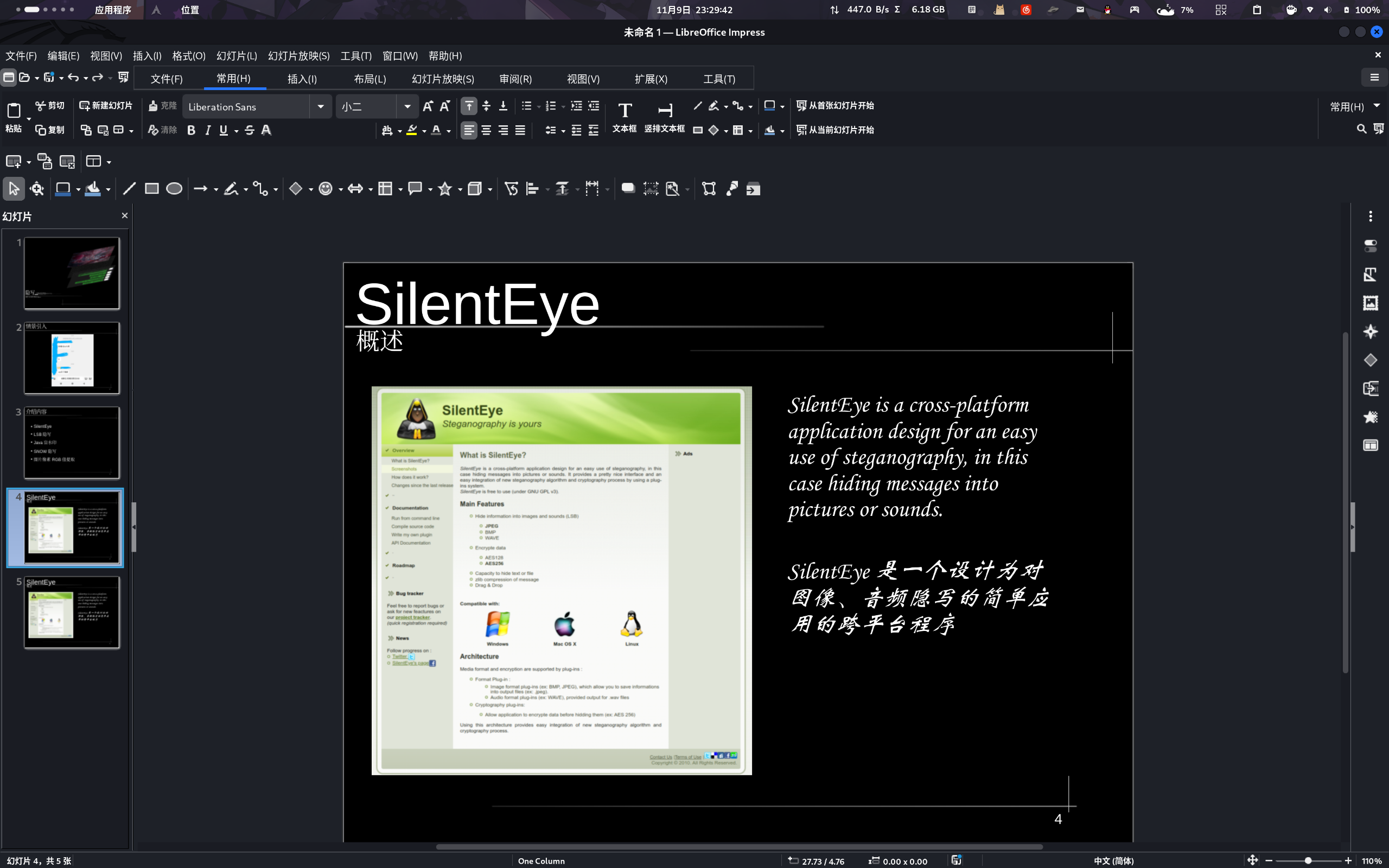
Task: Click 从当前幻灯片开始 button
Action: point(835,130)
